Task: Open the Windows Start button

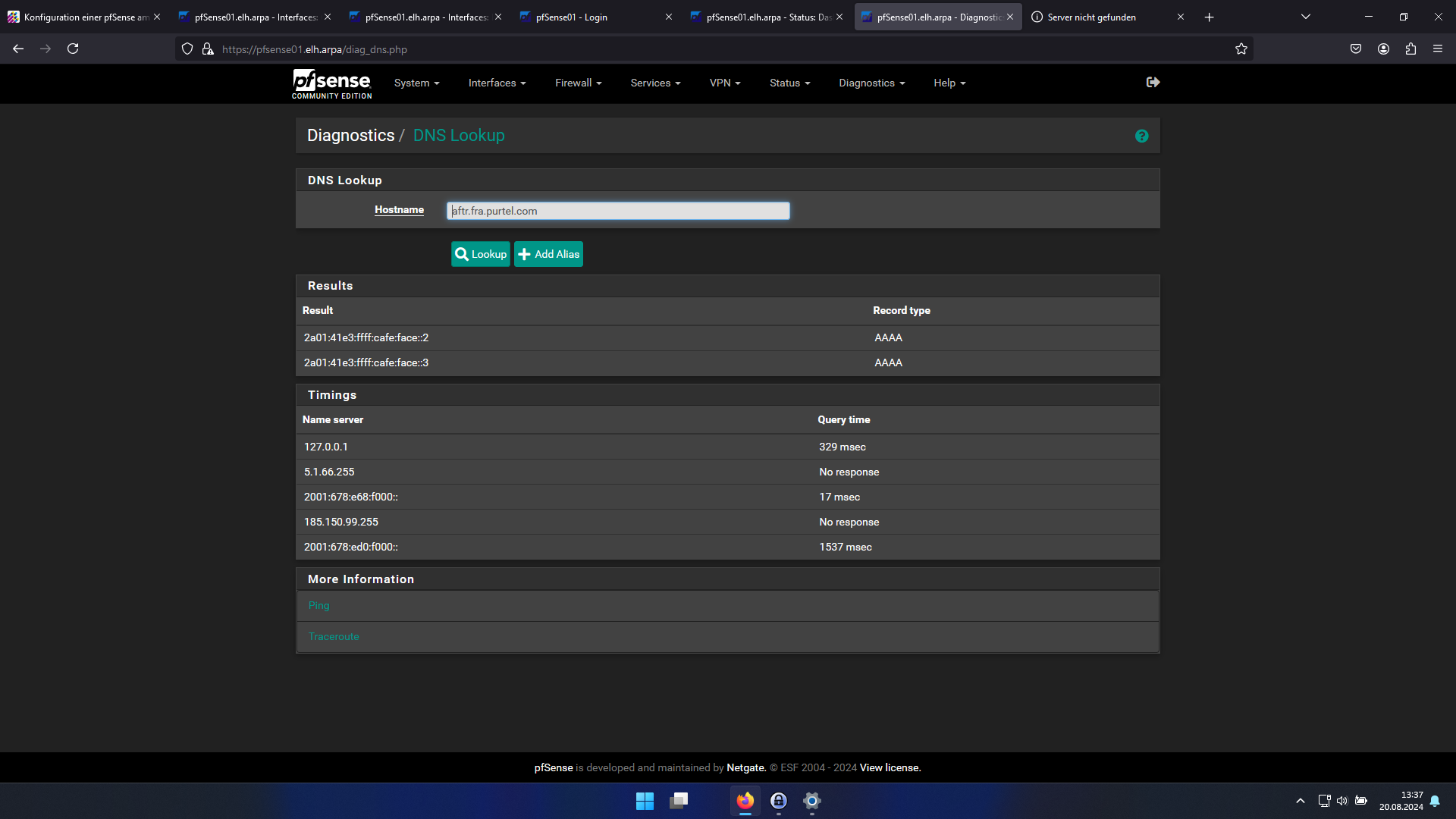Action: pos(645,801)
